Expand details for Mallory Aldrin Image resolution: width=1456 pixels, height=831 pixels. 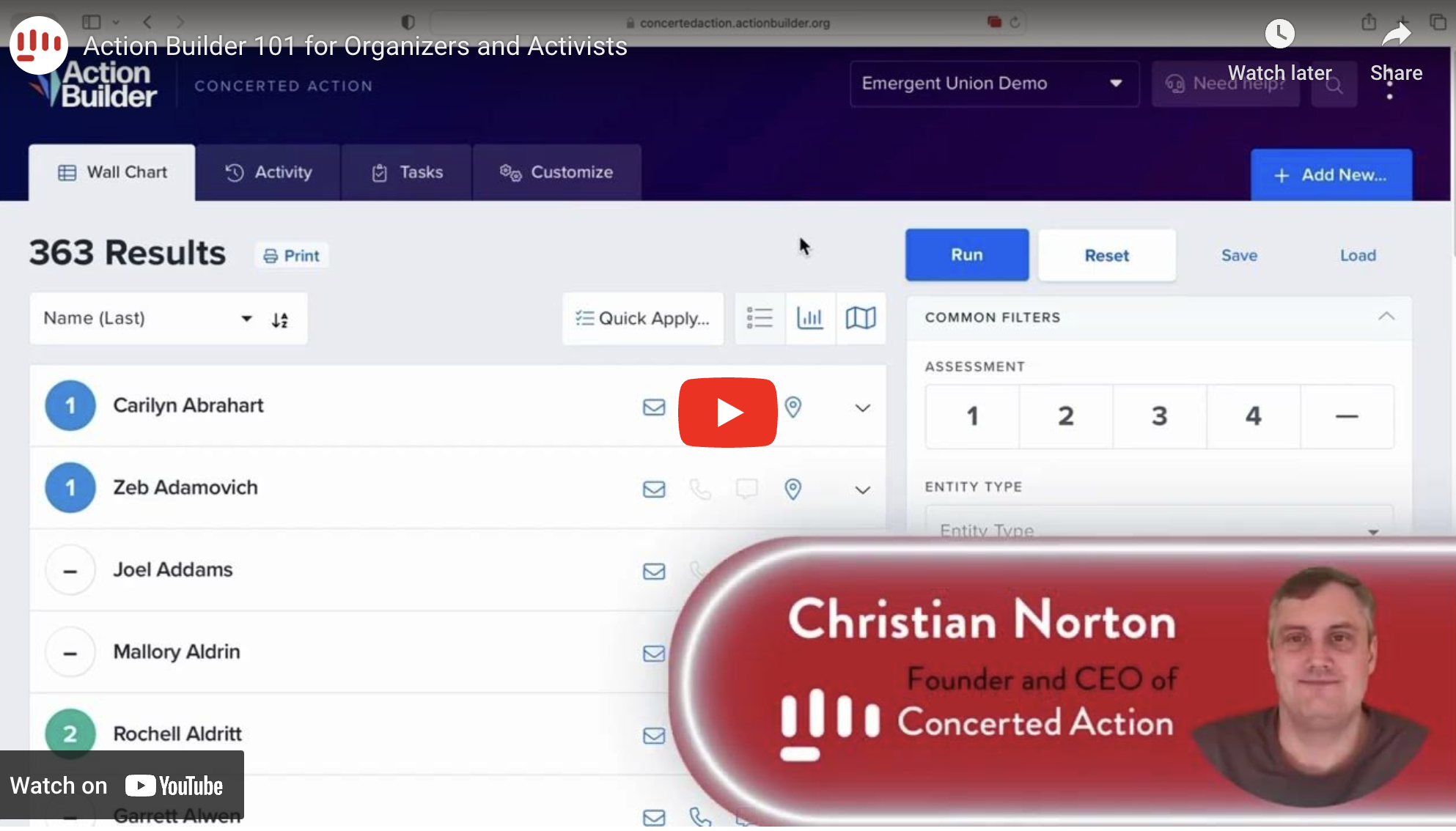[862, 652]
